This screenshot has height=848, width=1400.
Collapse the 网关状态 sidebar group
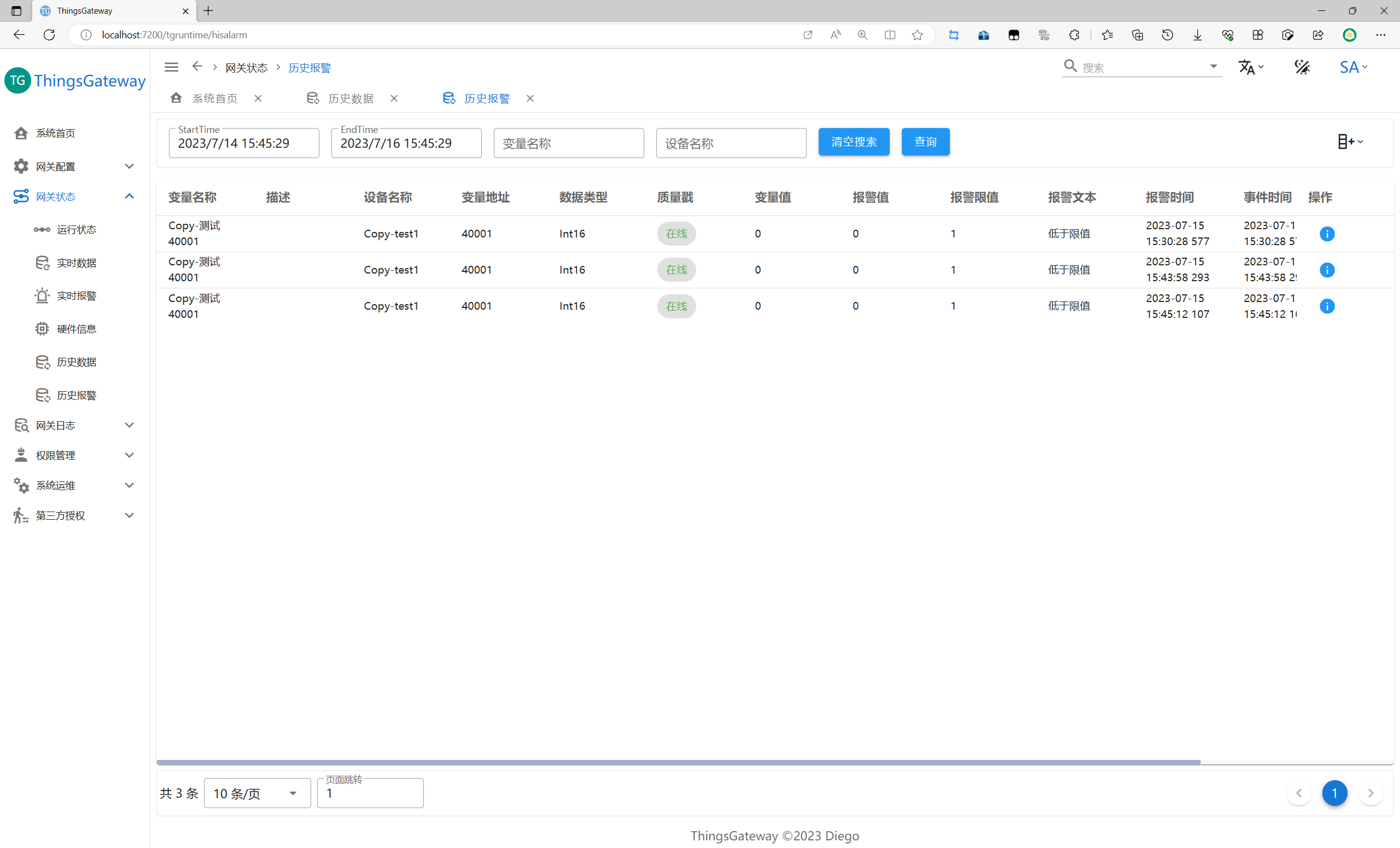coord(129,196)
